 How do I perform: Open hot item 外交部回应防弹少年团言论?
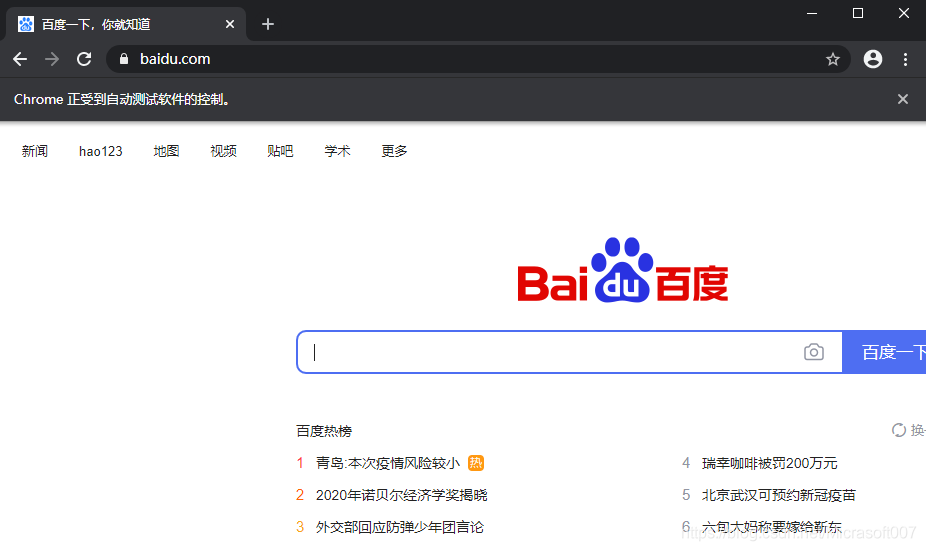[400, 527]
